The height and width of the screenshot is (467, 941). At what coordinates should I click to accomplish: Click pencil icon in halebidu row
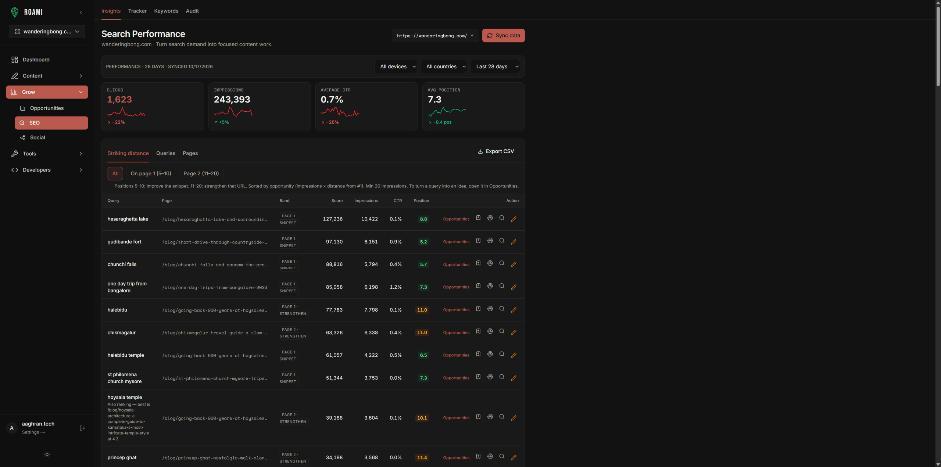513,310
